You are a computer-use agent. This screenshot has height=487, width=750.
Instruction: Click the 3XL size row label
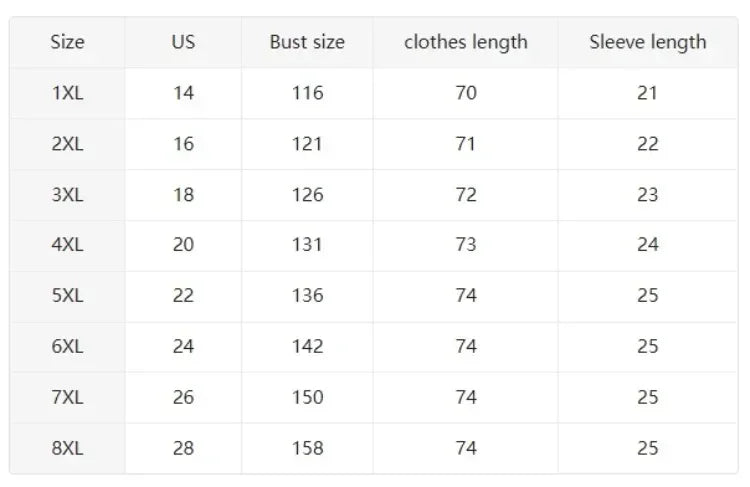pyautogui.click(x=67, y=195)
